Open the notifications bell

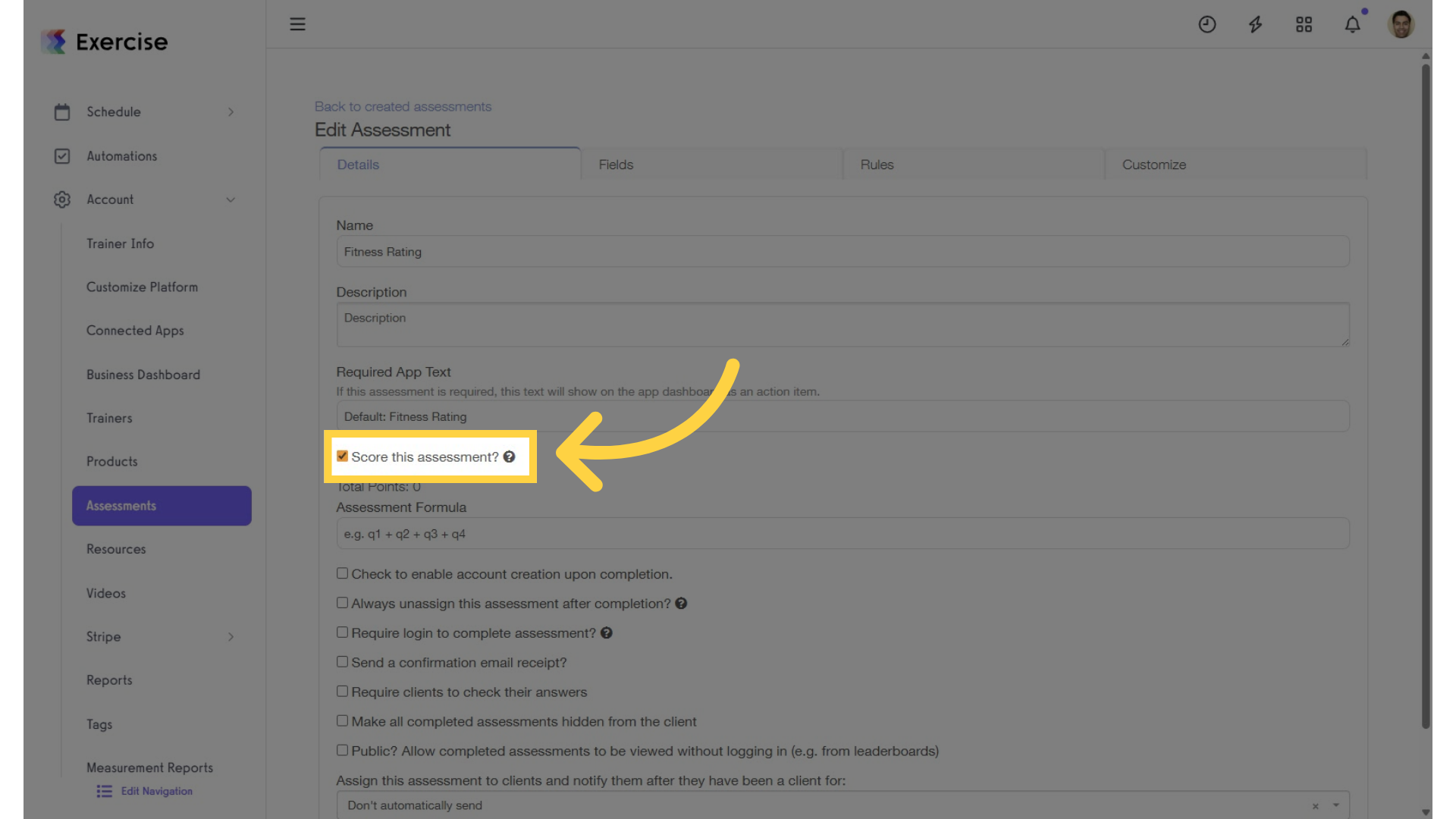1353,24
